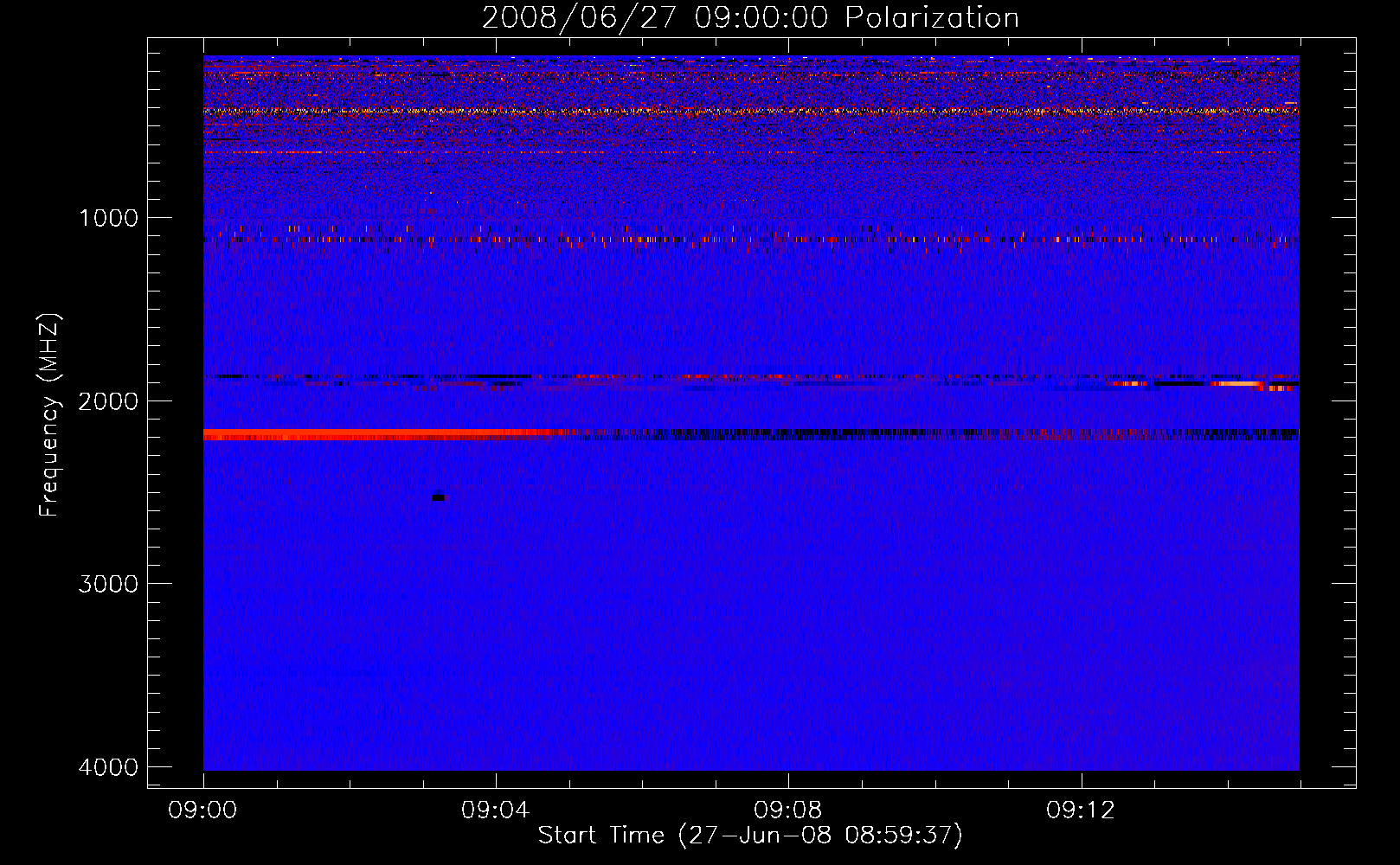This screenshot has width=1400, height=865.
Task: Click the 09:00 time tick label
Action: tap(202, 811)
